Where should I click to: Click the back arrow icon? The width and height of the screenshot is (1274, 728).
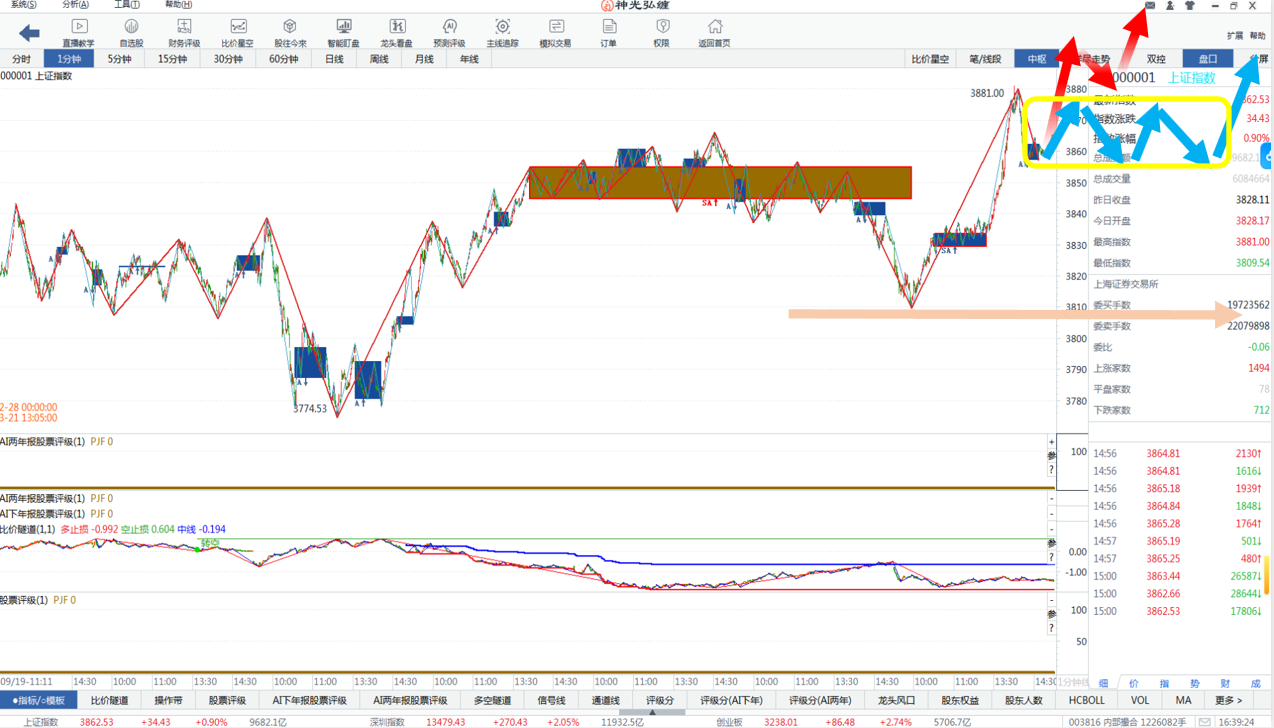(x=29, y=33)
